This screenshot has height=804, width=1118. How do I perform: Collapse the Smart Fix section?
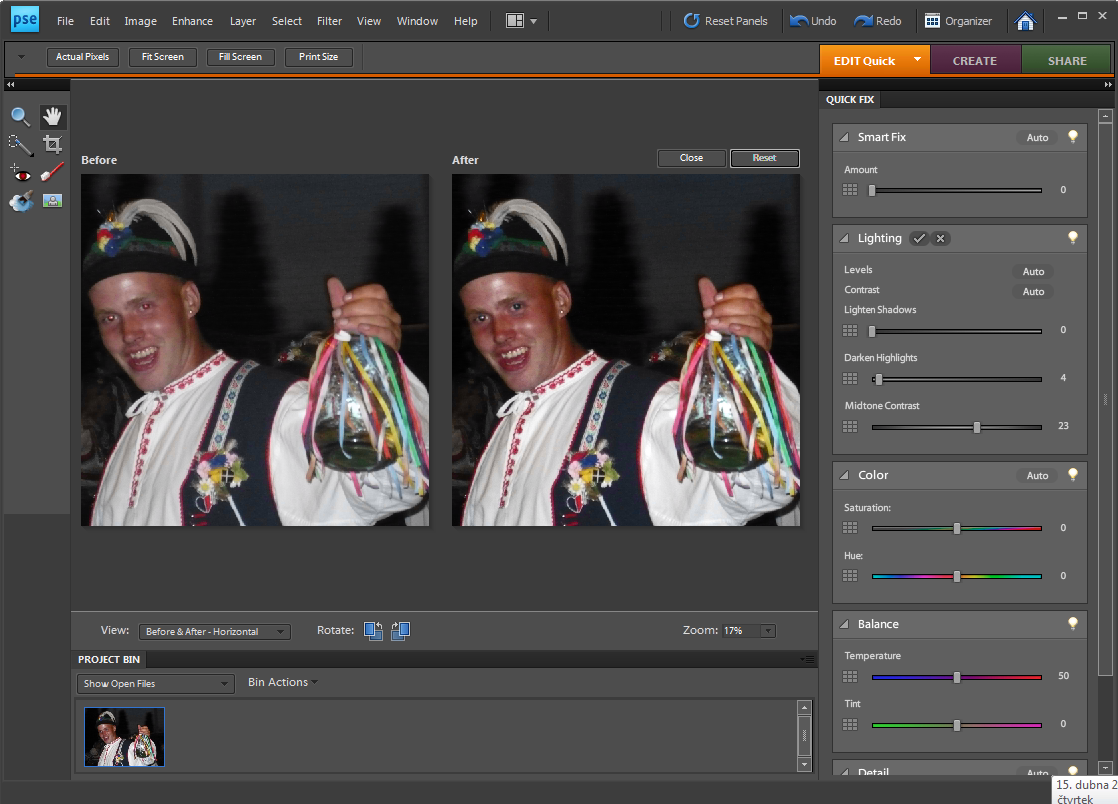[x=845, y=137]
